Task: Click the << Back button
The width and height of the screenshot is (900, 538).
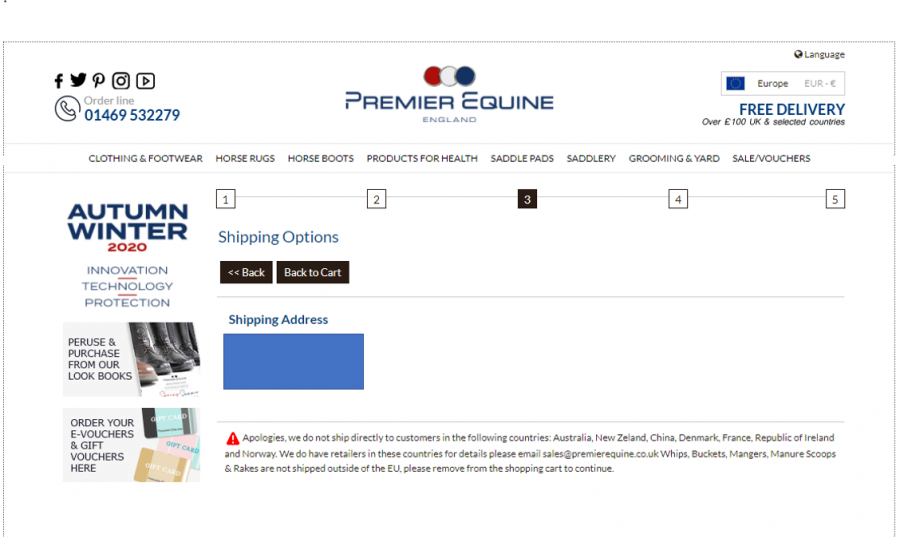Action: (x=246, y=272)
